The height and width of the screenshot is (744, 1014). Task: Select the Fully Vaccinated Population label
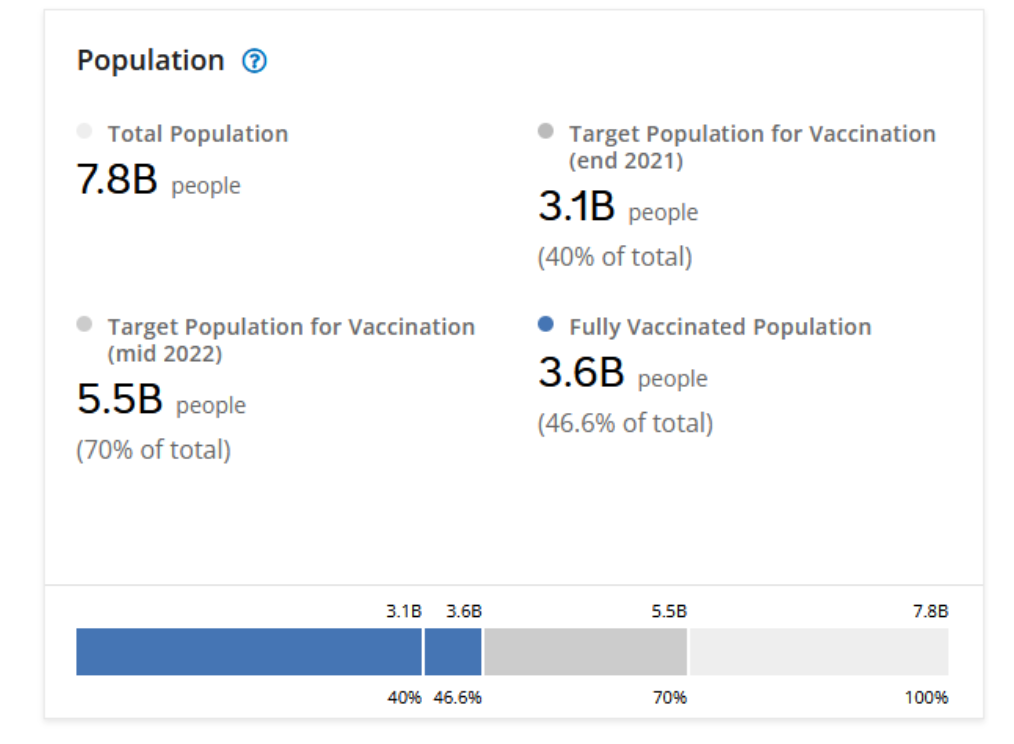pos(720,327)
